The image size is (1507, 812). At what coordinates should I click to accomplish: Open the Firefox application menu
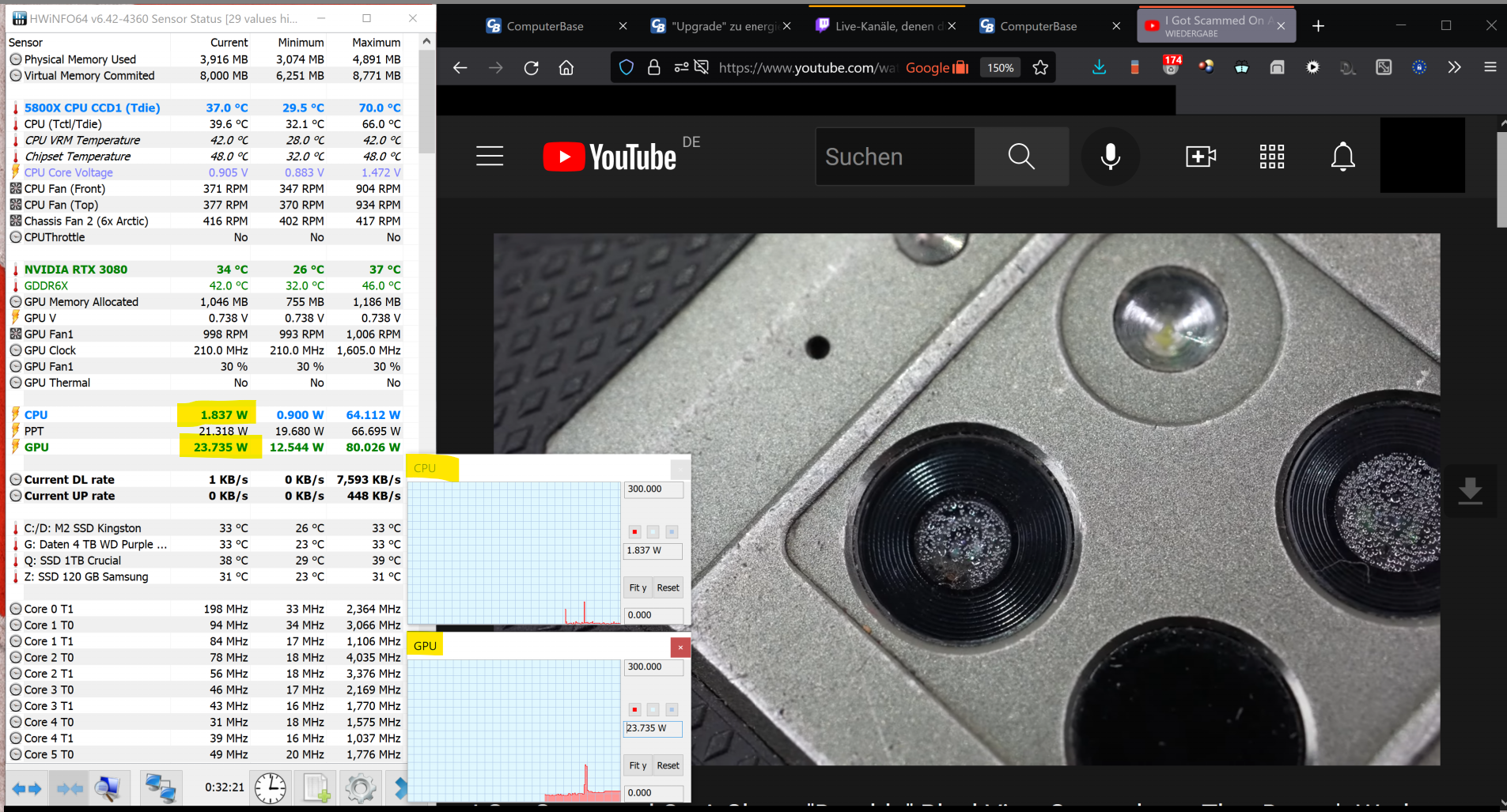point(1490,68)
